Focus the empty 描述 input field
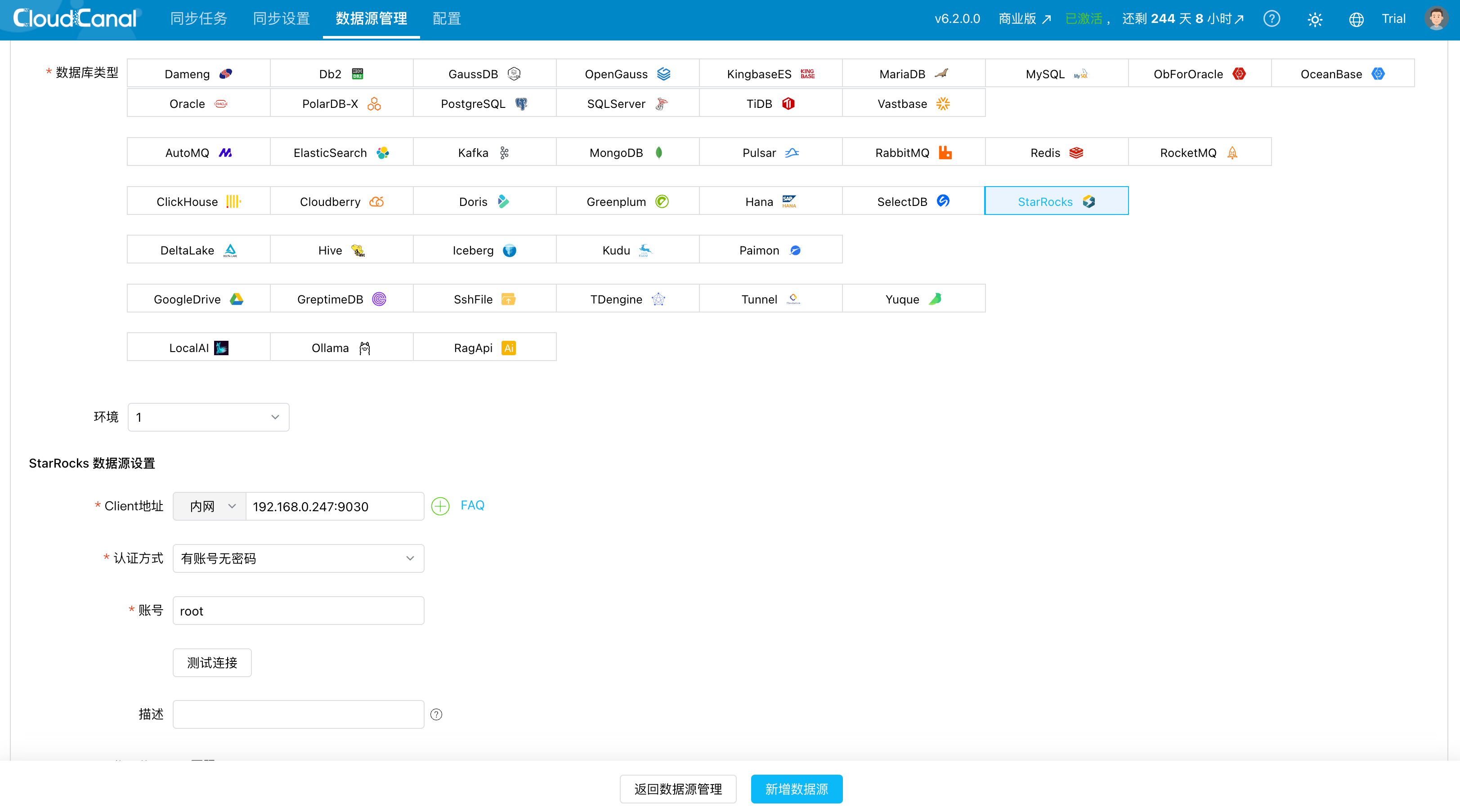Viewport: 1460px width, 812px height. pos(299,714)
